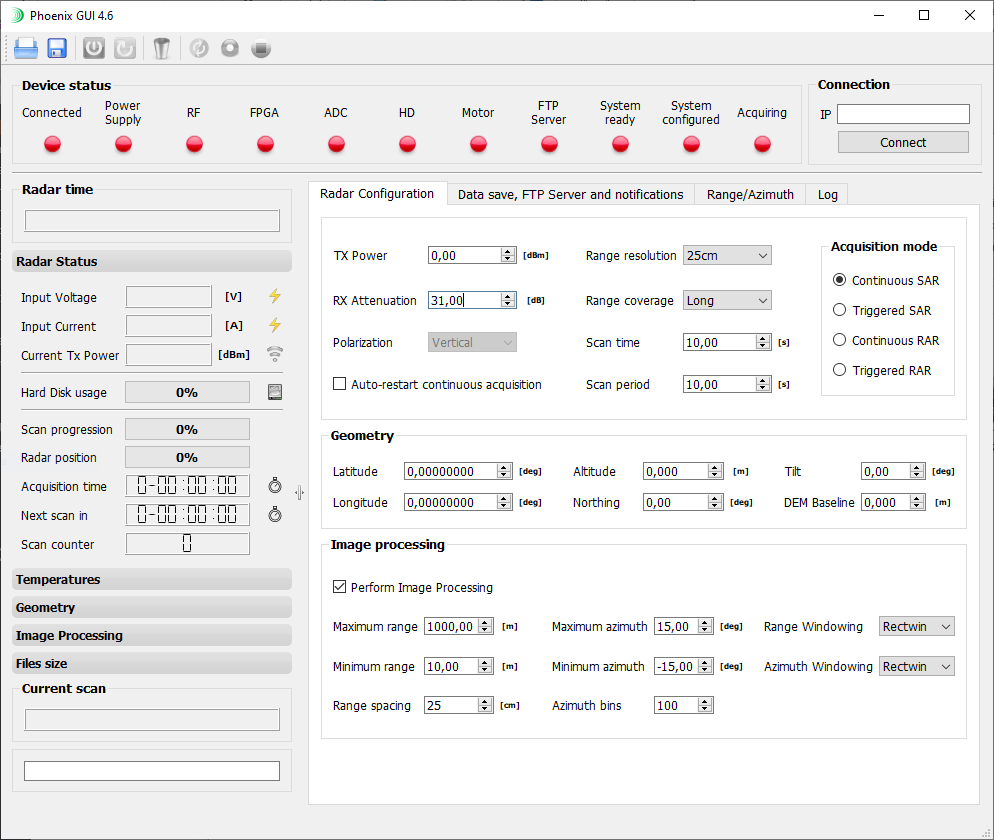Open the Range resolution dropdown
The width and height of the screenshot is (994, 840).
727,255
